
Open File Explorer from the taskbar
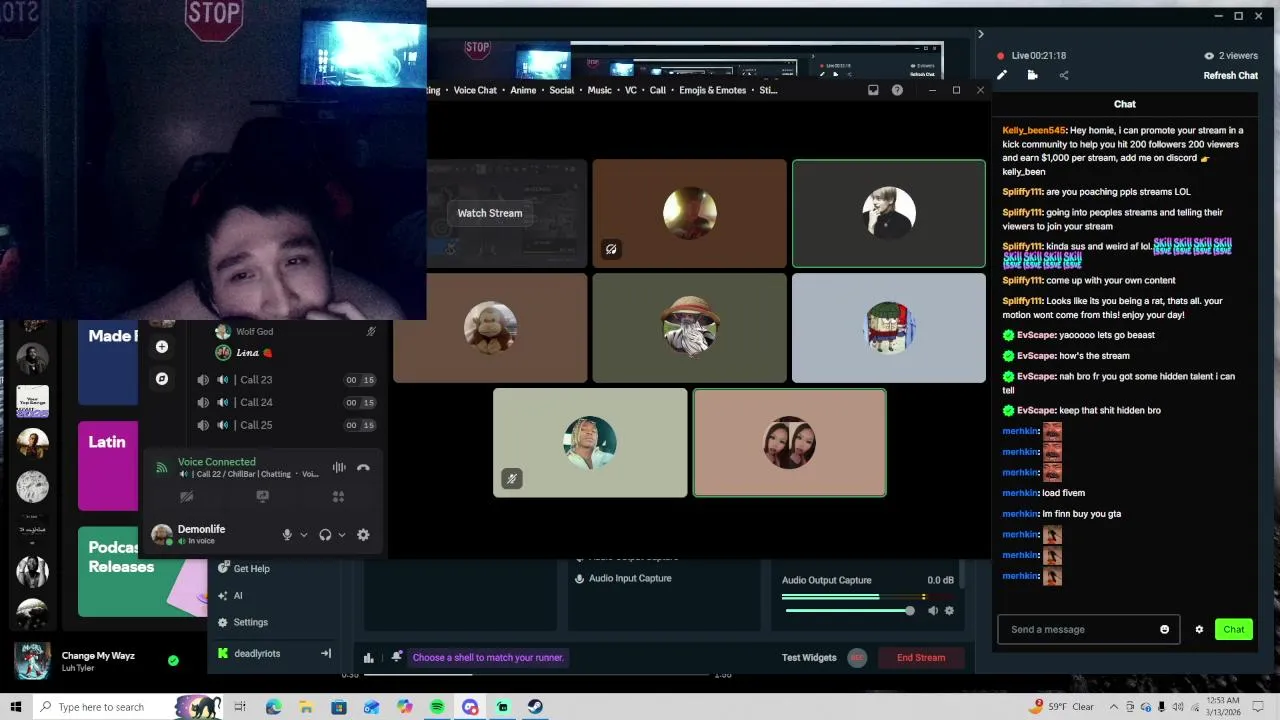pos(306,707)
